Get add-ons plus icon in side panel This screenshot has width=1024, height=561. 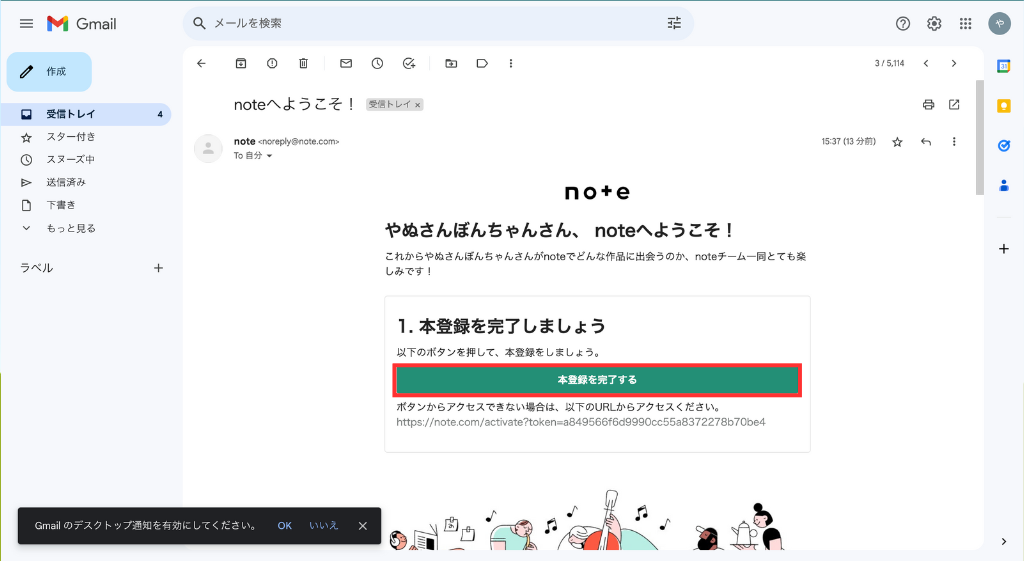(x=1004, y=249)
